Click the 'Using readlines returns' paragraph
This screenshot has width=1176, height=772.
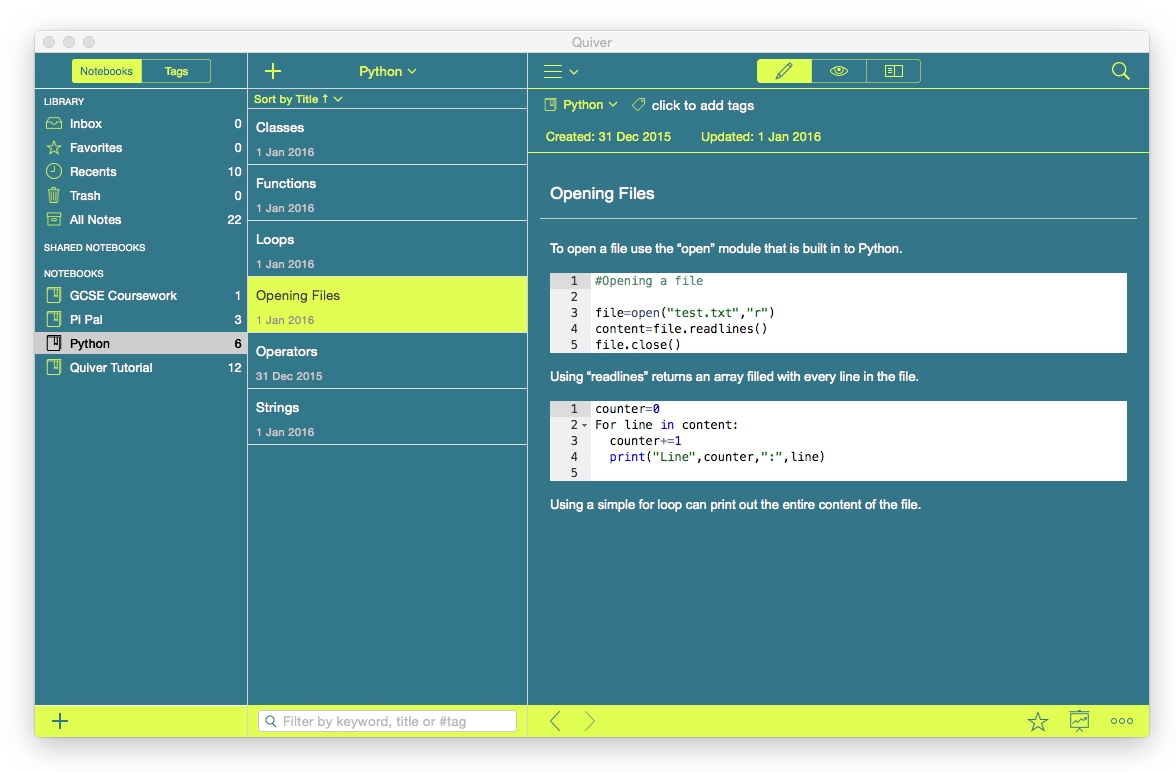(x=734, y=377)
